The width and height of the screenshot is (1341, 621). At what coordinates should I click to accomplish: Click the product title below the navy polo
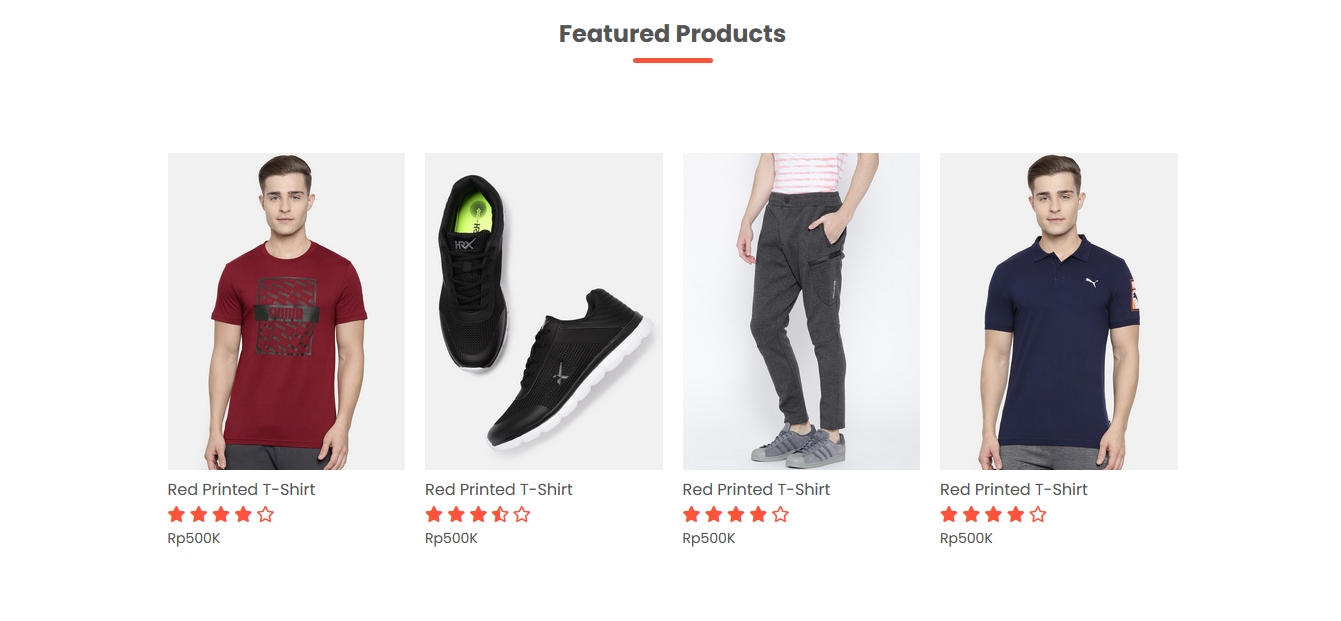[x=1013, y=490]
